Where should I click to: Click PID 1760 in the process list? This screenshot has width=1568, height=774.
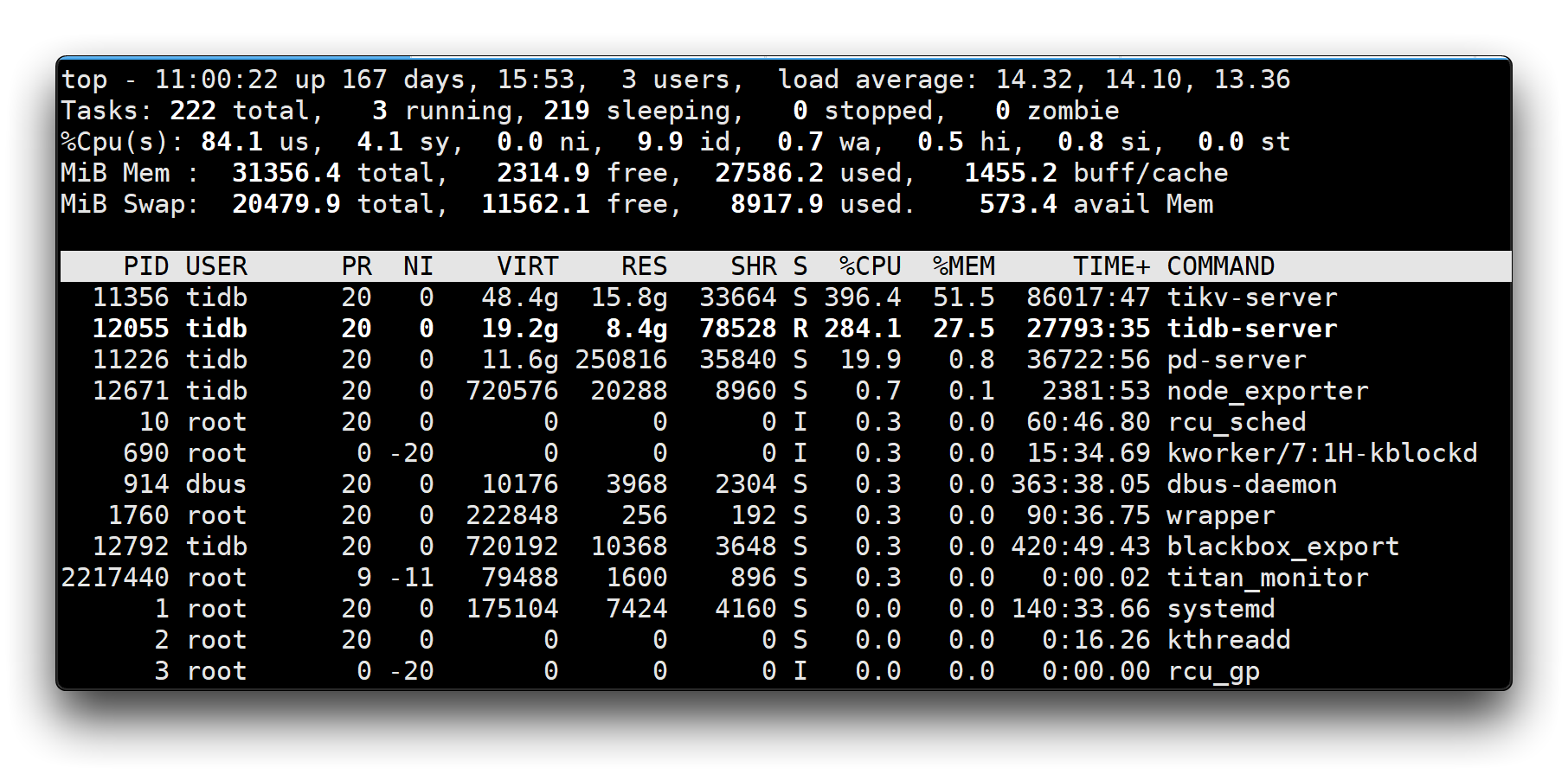(x=138, y=515)
